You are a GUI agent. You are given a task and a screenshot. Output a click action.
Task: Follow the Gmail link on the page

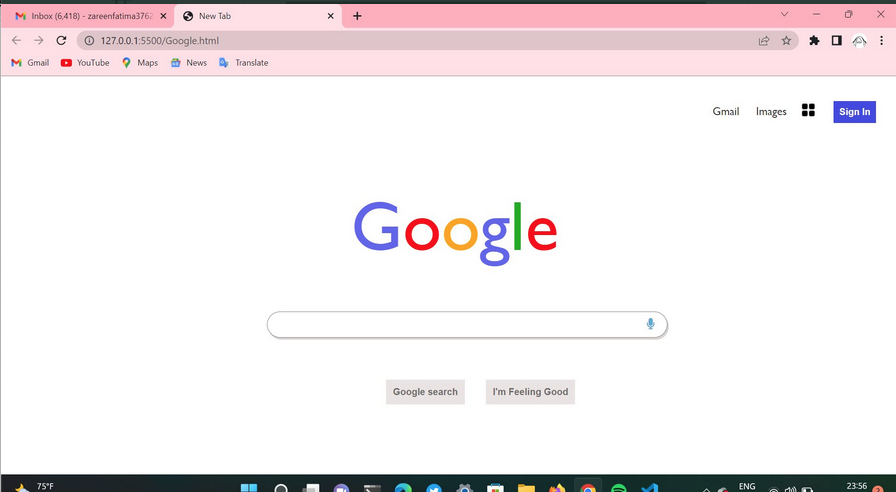point(726,111)
